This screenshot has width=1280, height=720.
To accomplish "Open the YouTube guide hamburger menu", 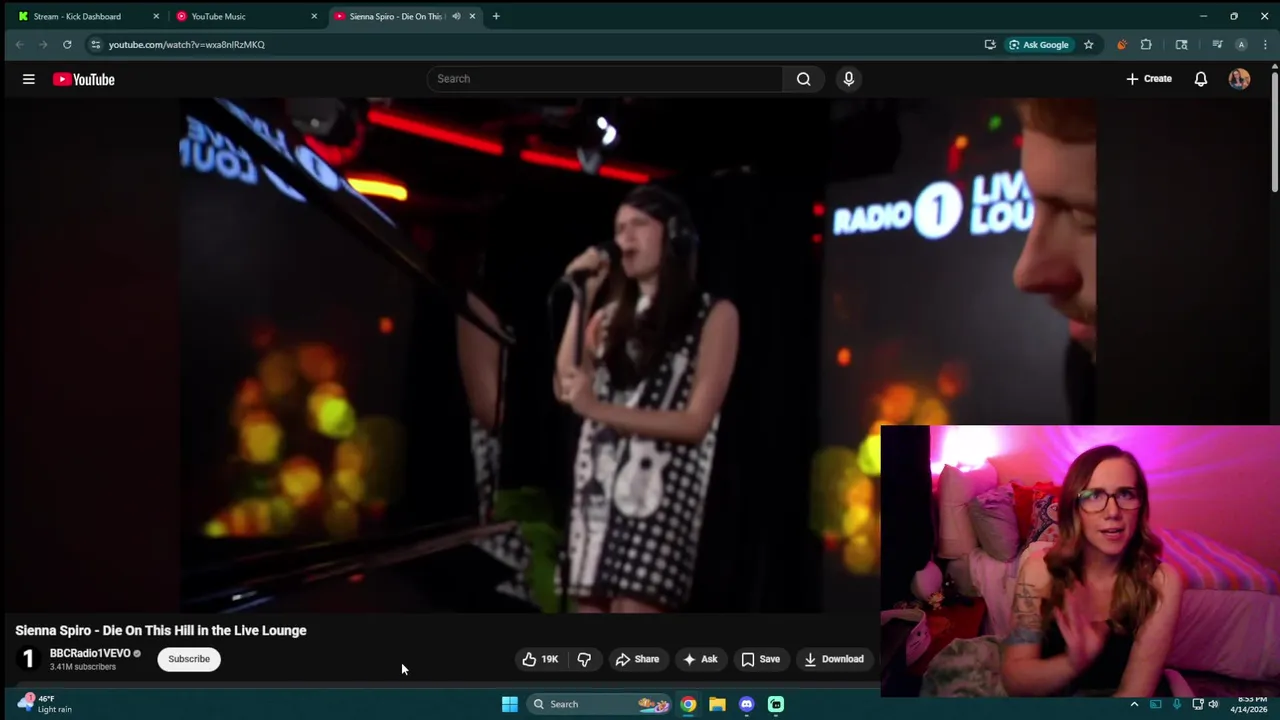I will [x=29, y=79].
